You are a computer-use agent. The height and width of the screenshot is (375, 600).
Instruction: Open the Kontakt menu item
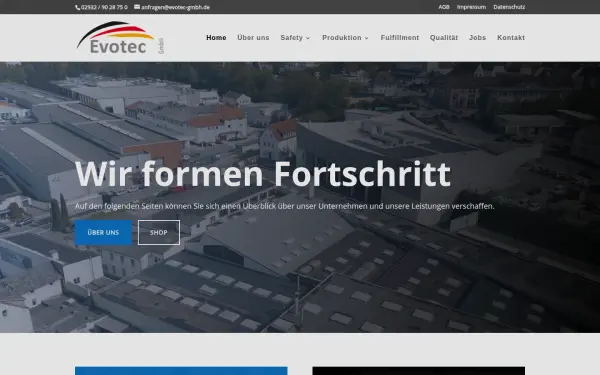click(511, 38)
